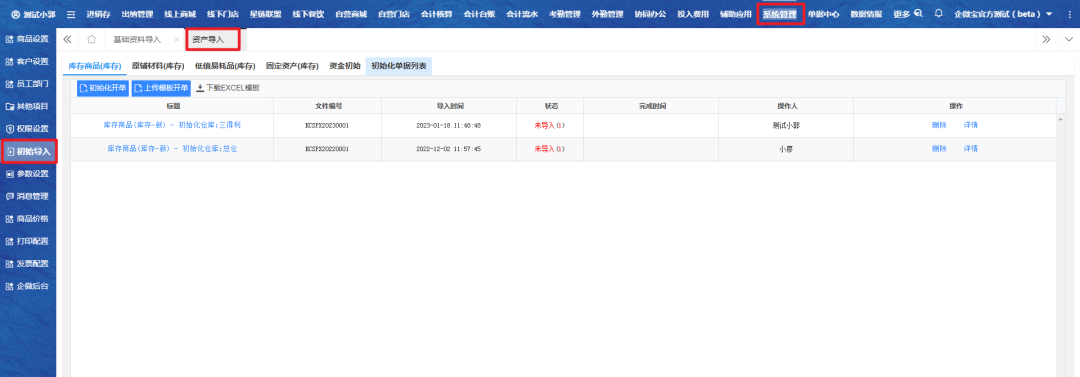Click the 初始化开单 button
The width and height of the screenshot is (1080, 377).
click(x=103, y=88)
